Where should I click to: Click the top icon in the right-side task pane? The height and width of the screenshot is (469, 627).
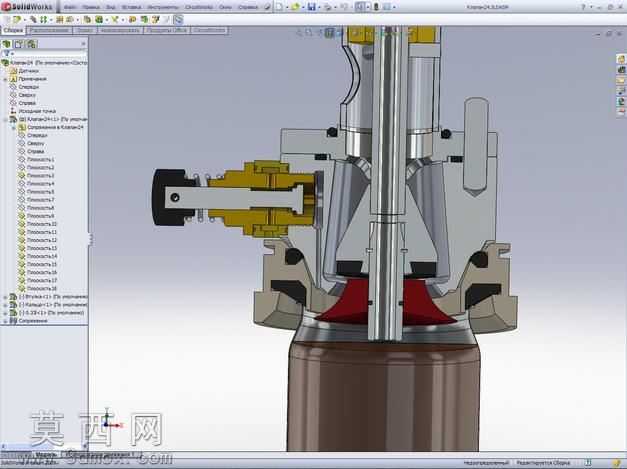click(x=621, y=59)
